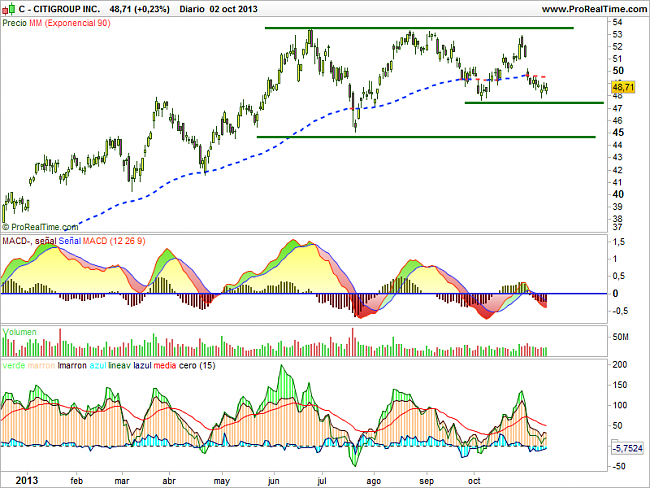
Task: Click the 'marron' legend label
Action: (x=41, y=366)
